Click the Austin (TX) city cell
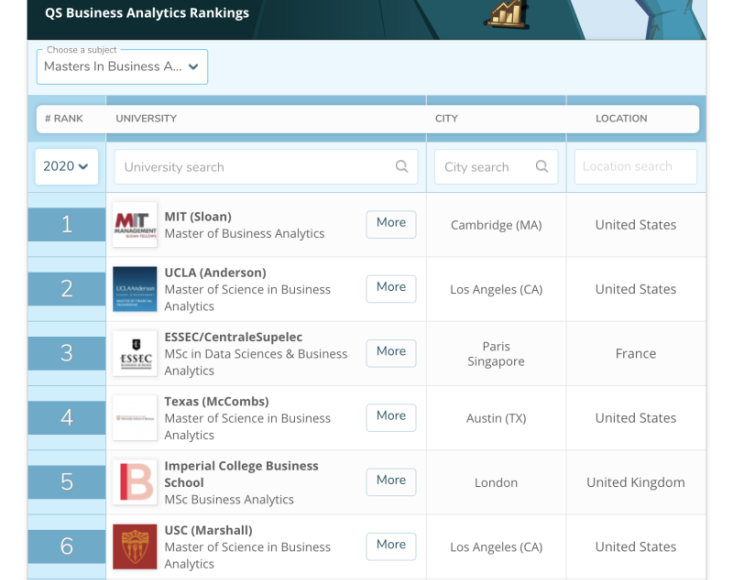The image size is (733, 580). coord(496,418)
